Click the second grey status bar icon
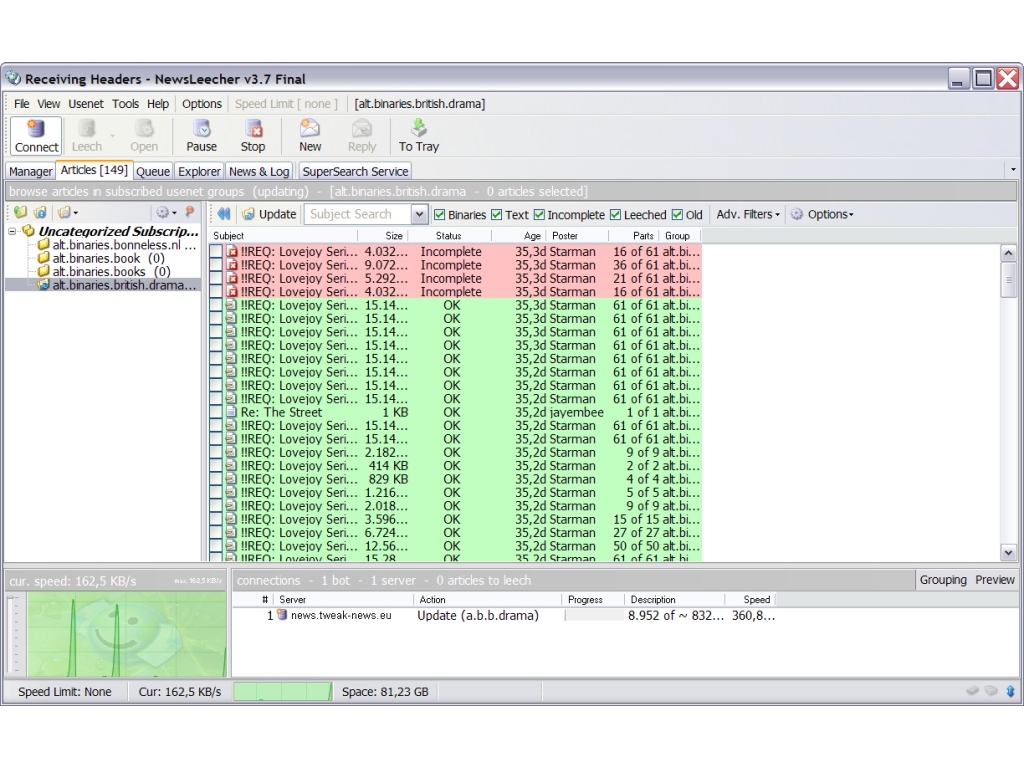This screenshot has width=1024, height=768. tap(991, 690)
